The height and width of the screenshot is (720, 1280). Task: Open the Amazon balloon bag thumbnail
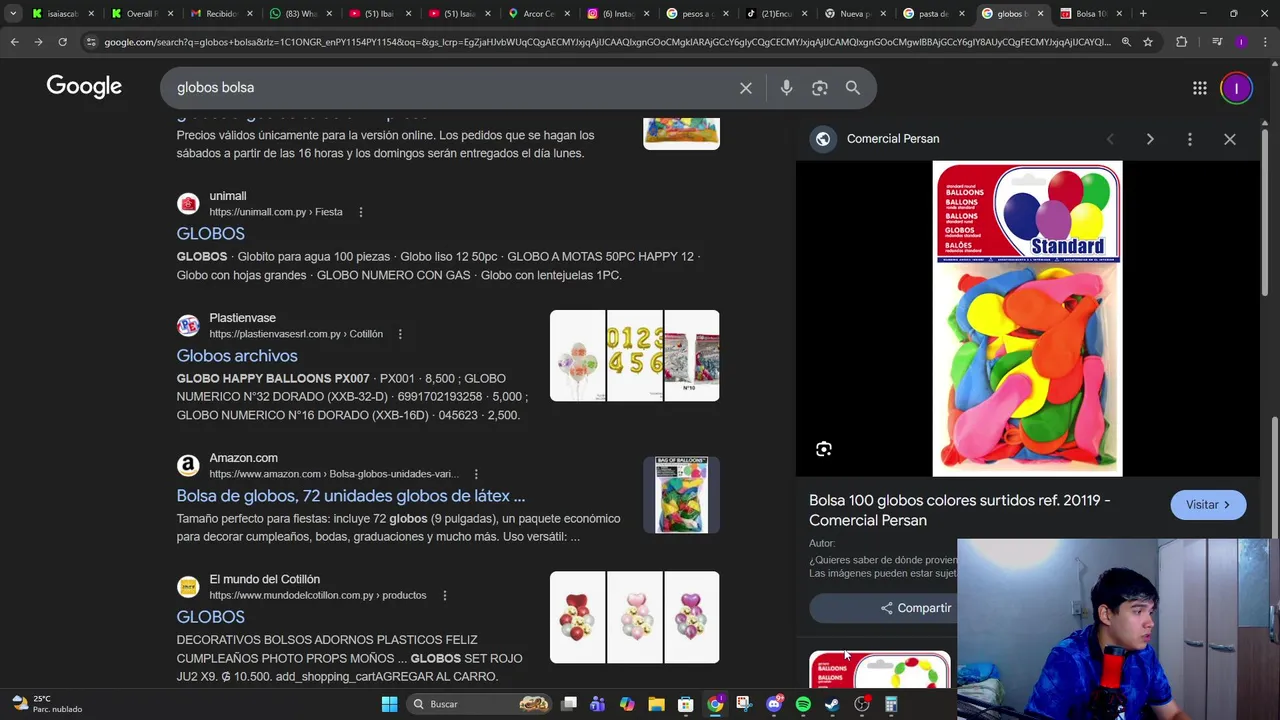pyautogui.click(x=681, y=495)
